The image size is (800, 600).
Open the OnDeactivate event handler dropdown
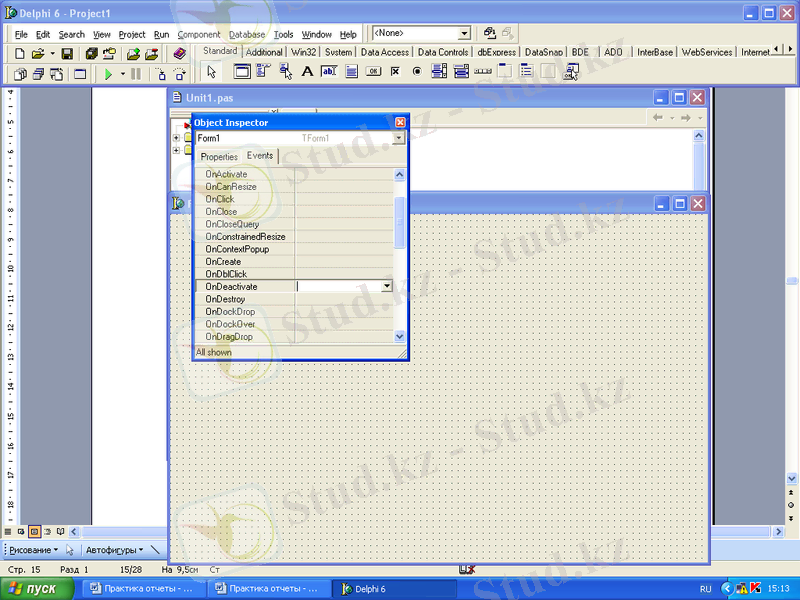click(x=387, y=286)
